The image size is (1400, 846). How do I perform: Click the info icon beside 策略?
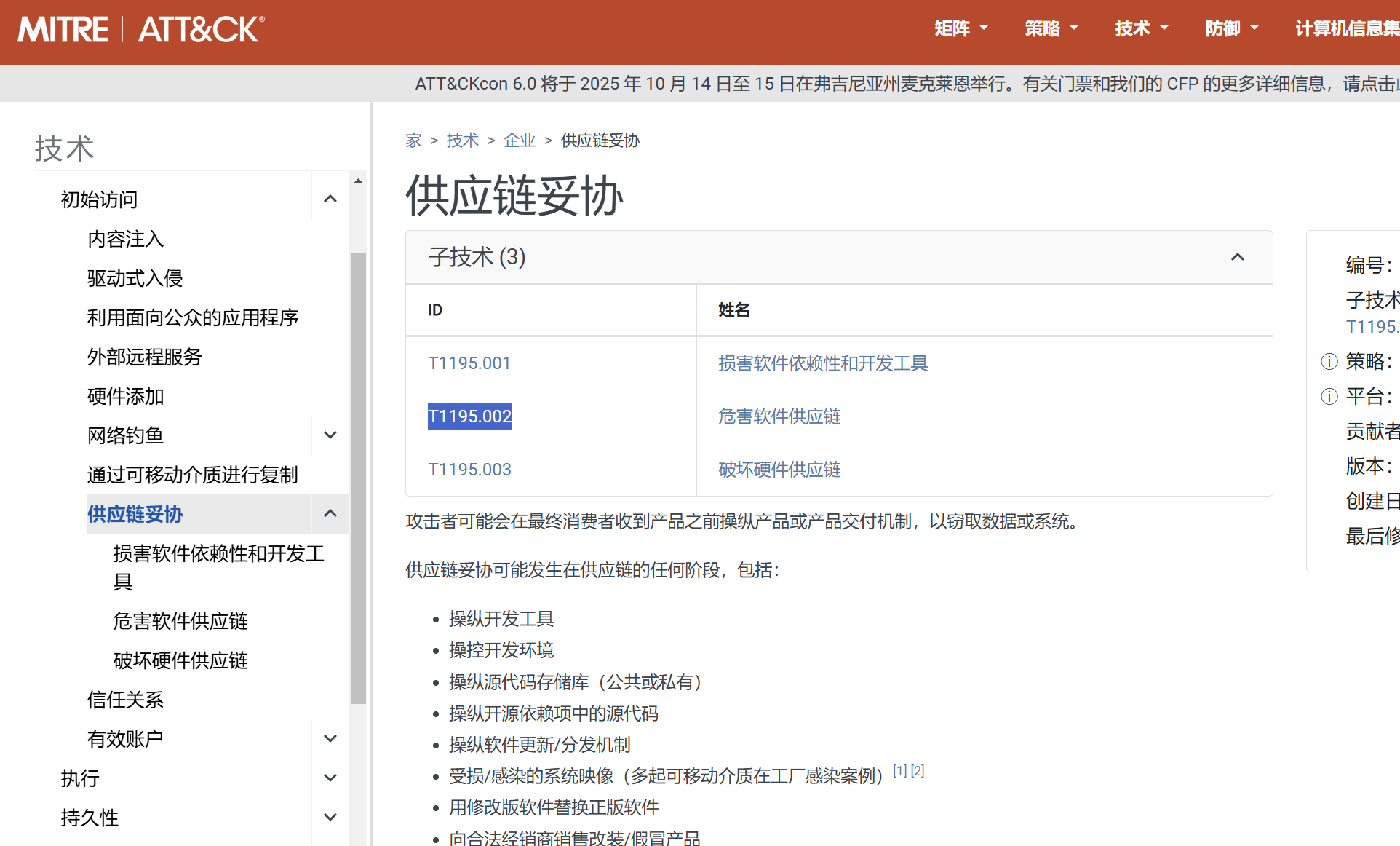pos(1329,361)
